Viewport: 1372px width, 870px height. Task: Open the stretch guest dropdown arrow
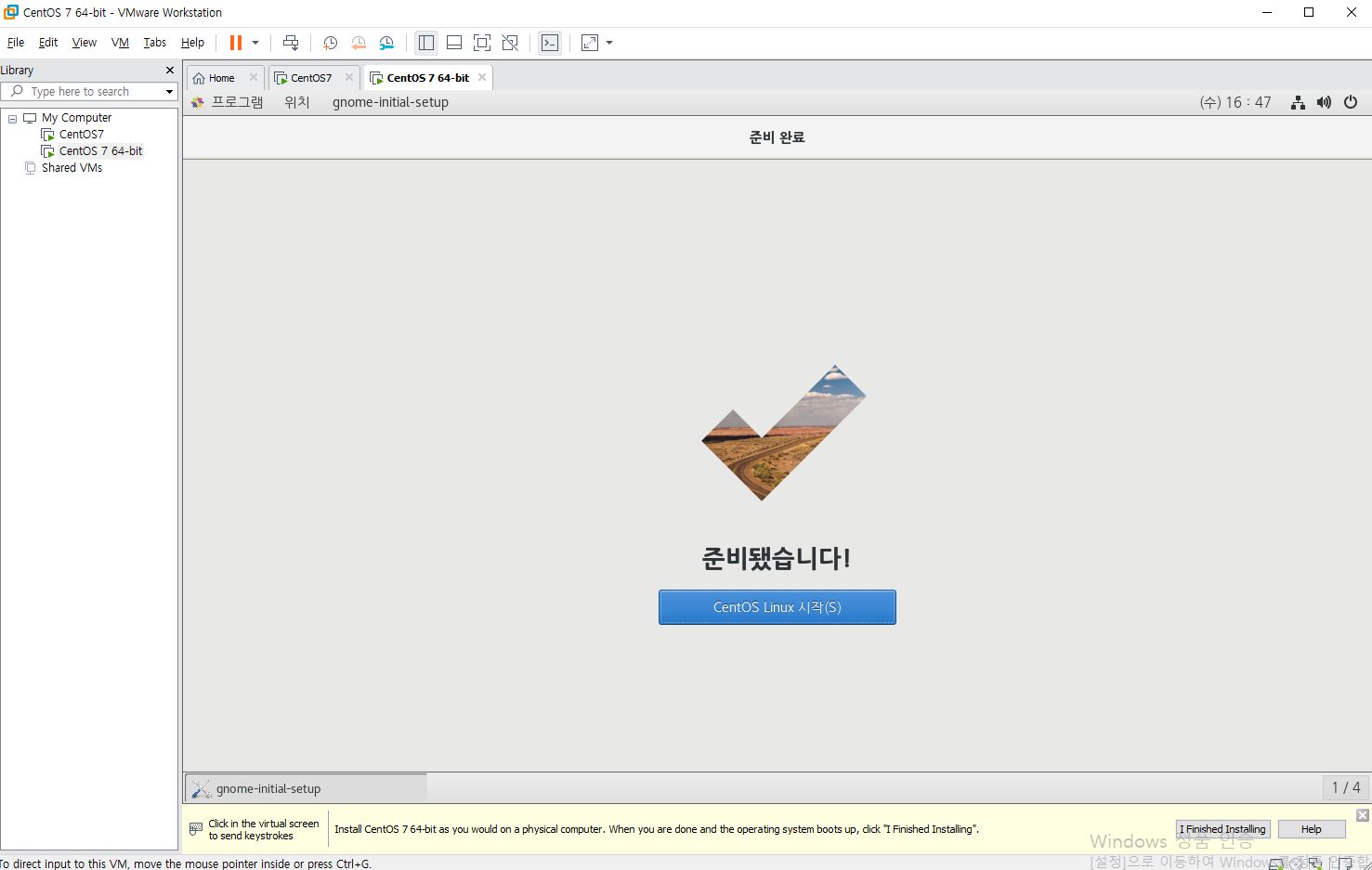609,43
